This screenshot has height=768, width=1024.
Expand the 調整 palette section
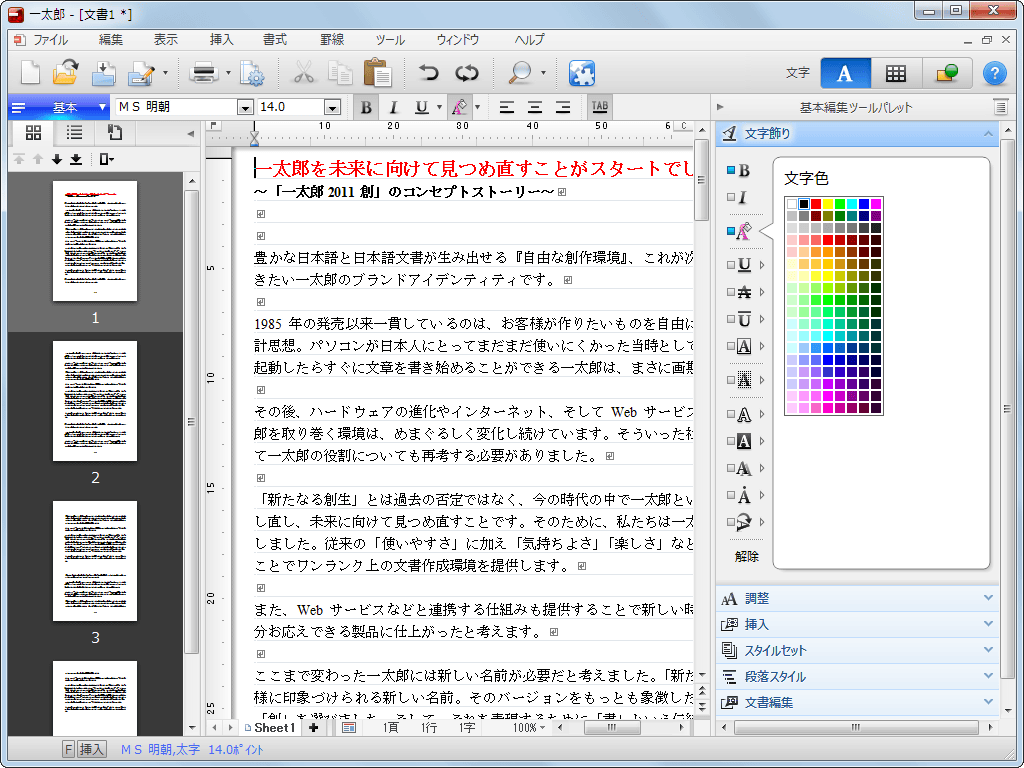pyautogui.click(x=857, y=598)
